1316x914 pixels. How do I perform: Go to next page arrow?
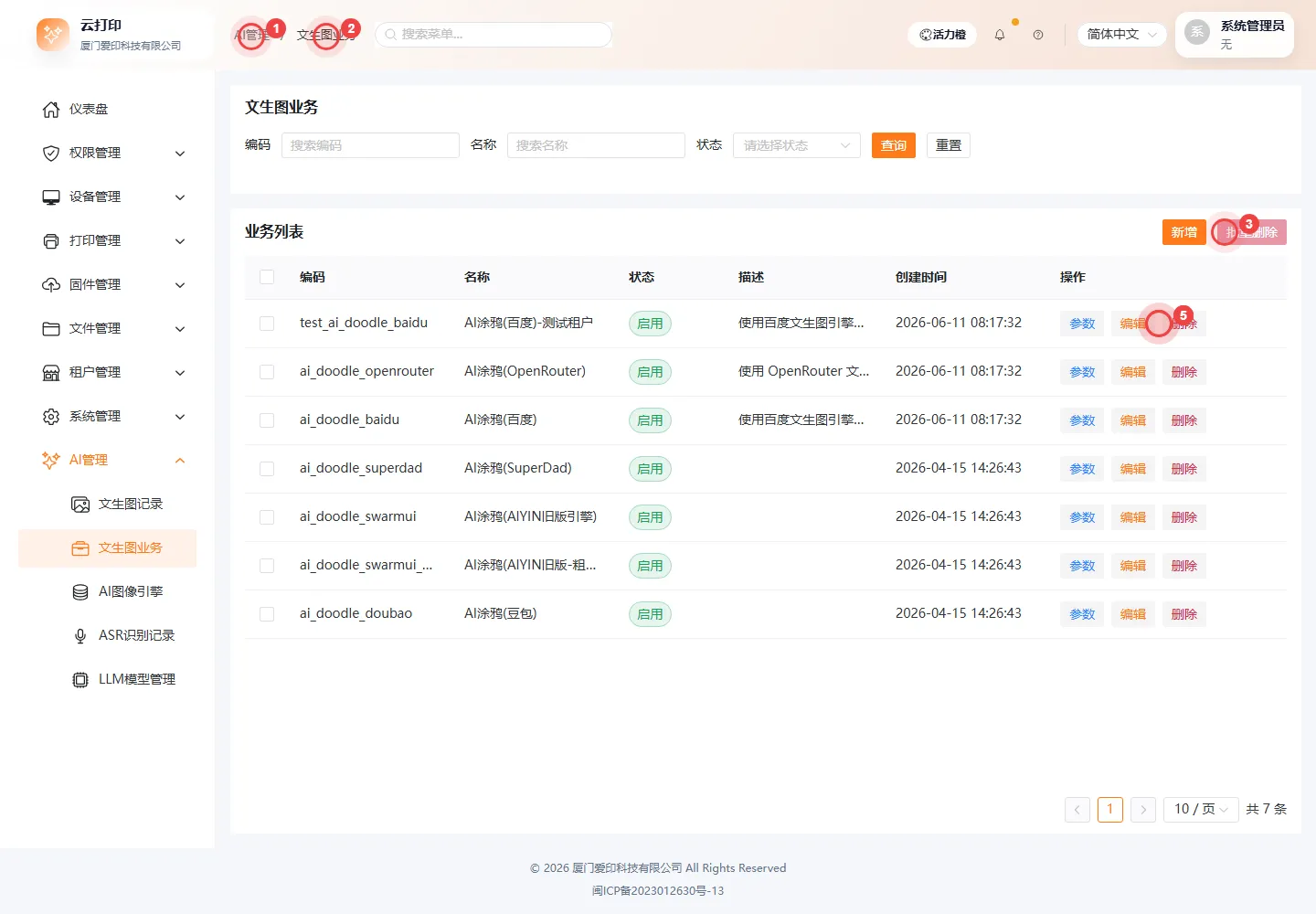tap(1143, 810)
